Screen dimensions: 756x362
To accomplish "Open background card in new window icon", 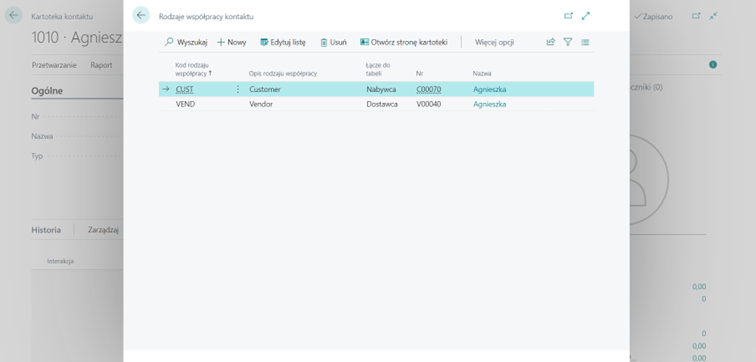I will (696, 16).
